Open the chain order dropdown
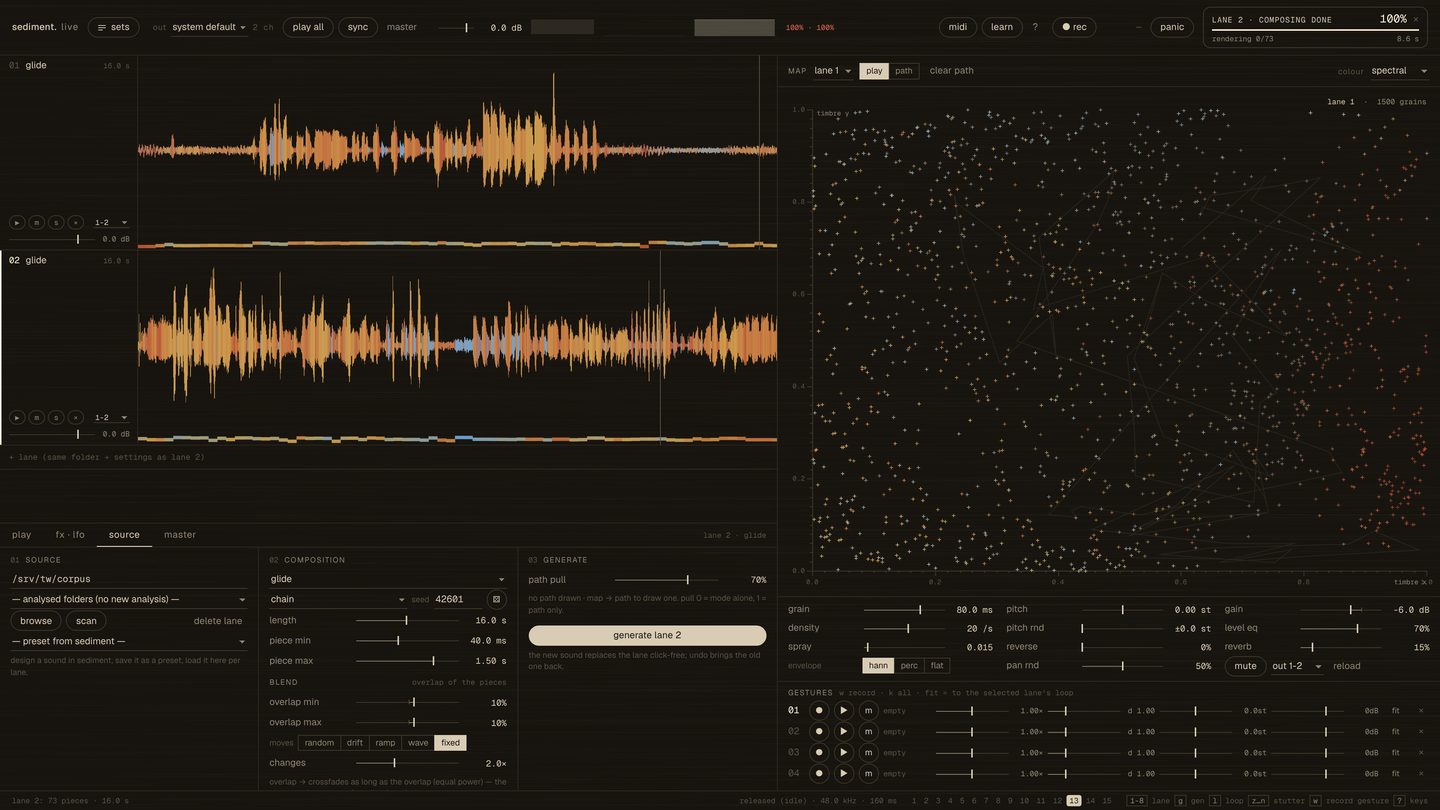This screenshot has height=810, width=1440. point(337,599)
